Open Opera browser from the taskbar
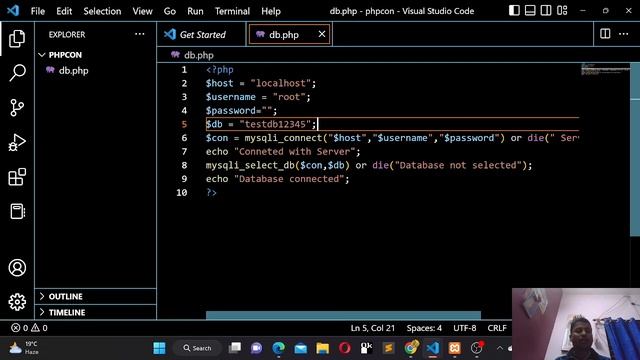 [x=344, y=348]
